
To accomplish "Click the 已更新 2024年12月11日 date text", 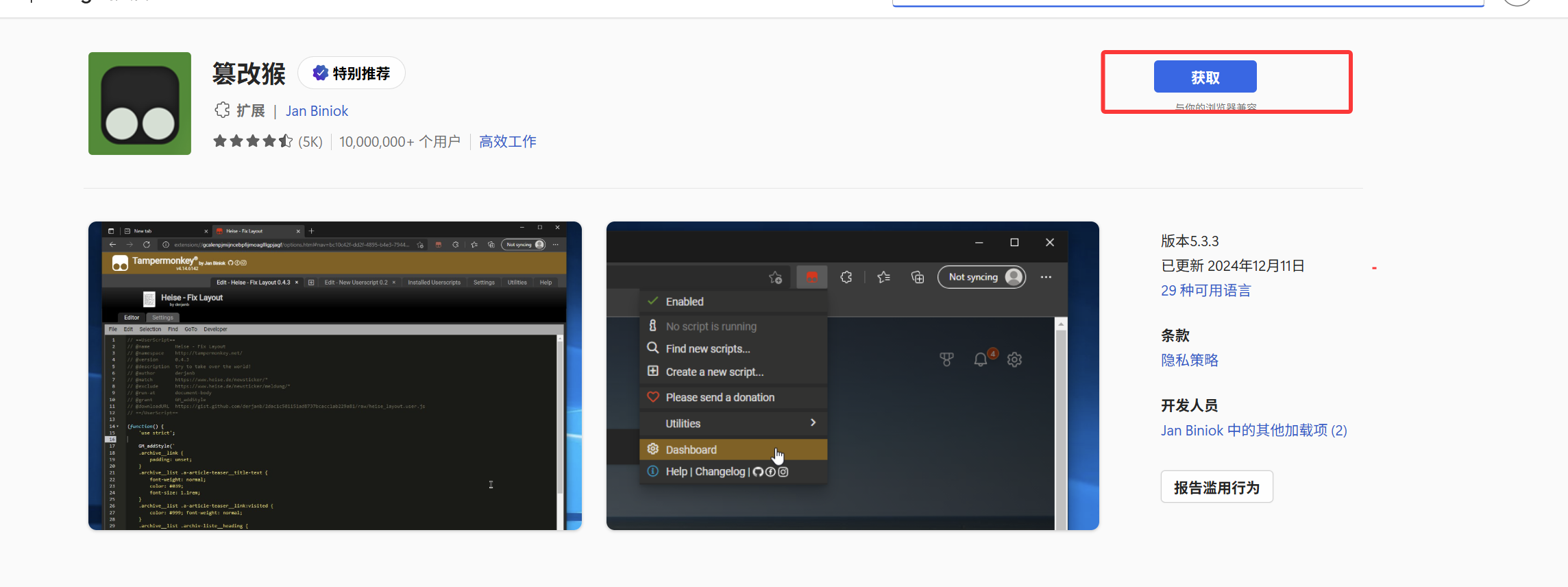I will click(1233, 266).
